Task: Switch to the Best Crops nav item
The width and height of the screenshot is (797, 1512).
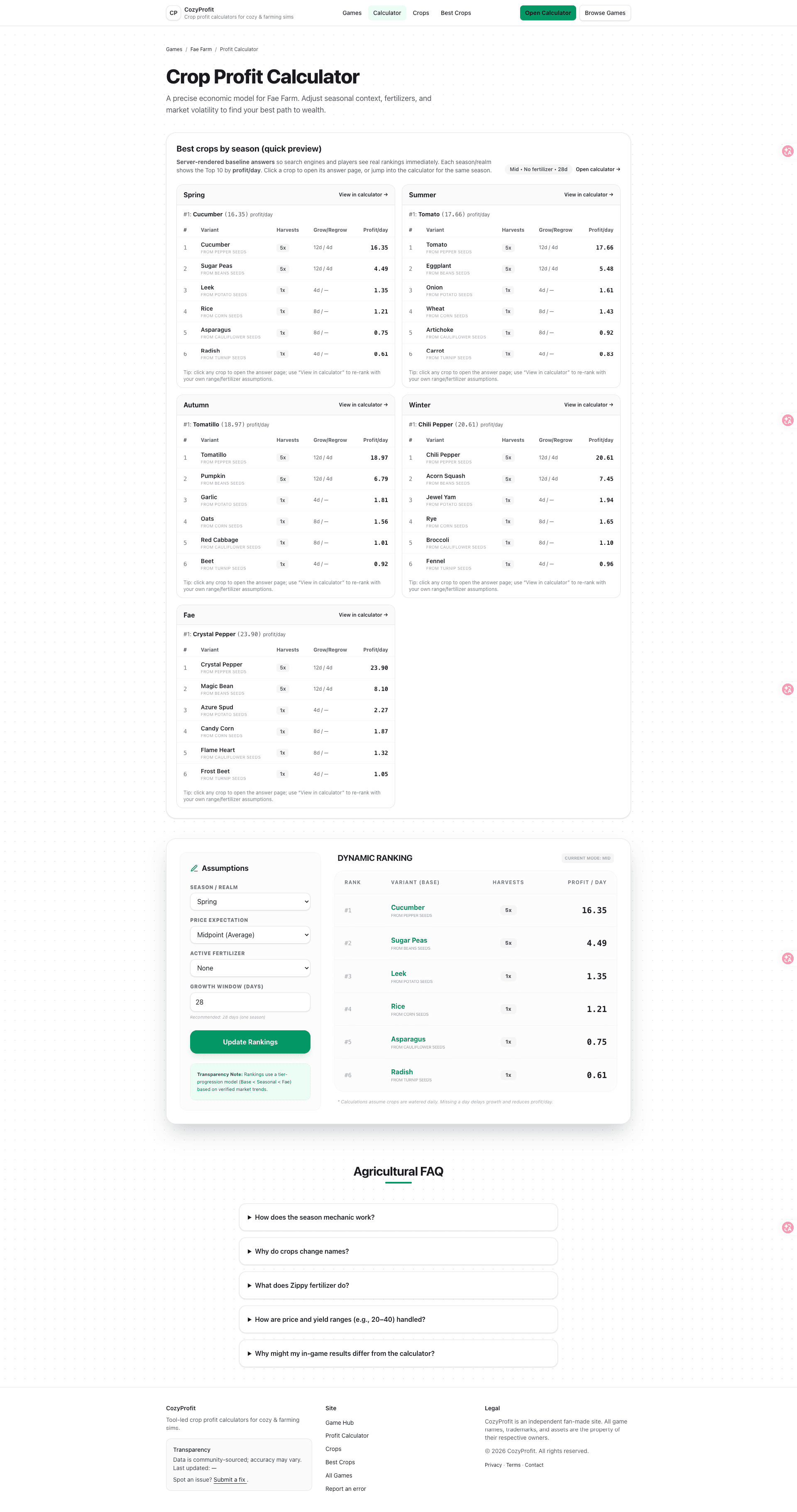Action: pos(455,12)
